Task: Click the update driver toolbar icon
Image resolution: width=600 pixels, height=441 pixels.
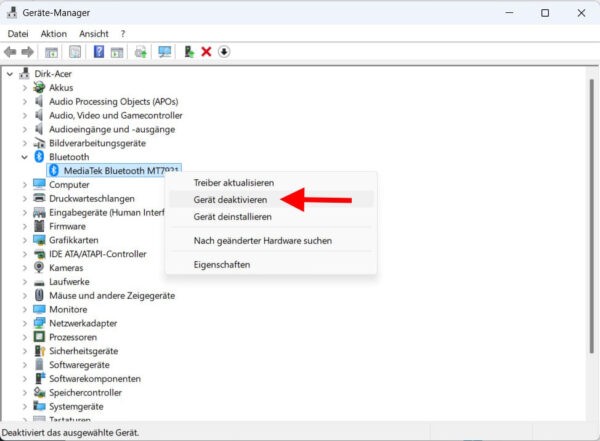Action: click(141, 52)
